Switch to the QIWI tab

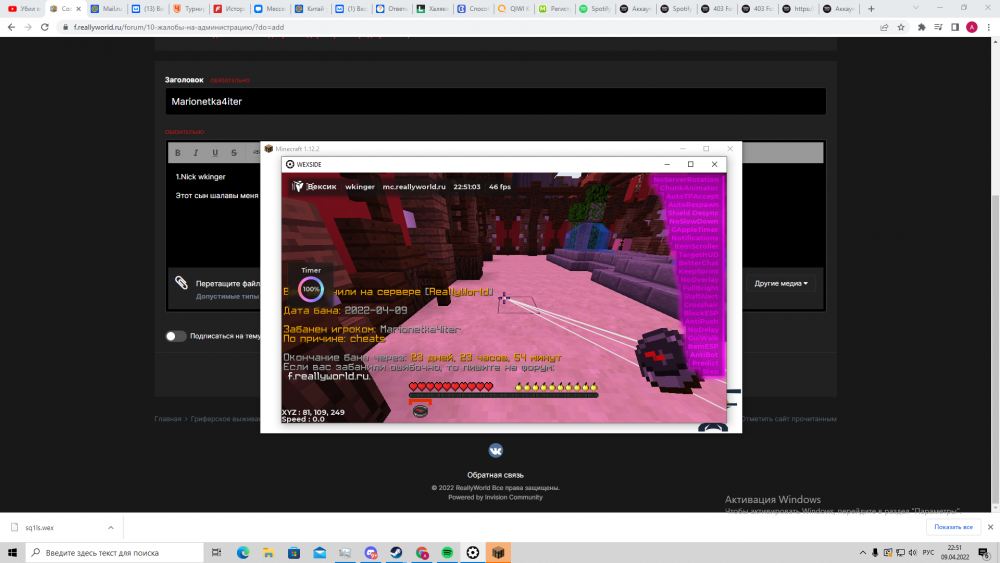pyautogui.click(x=515, y=9)
